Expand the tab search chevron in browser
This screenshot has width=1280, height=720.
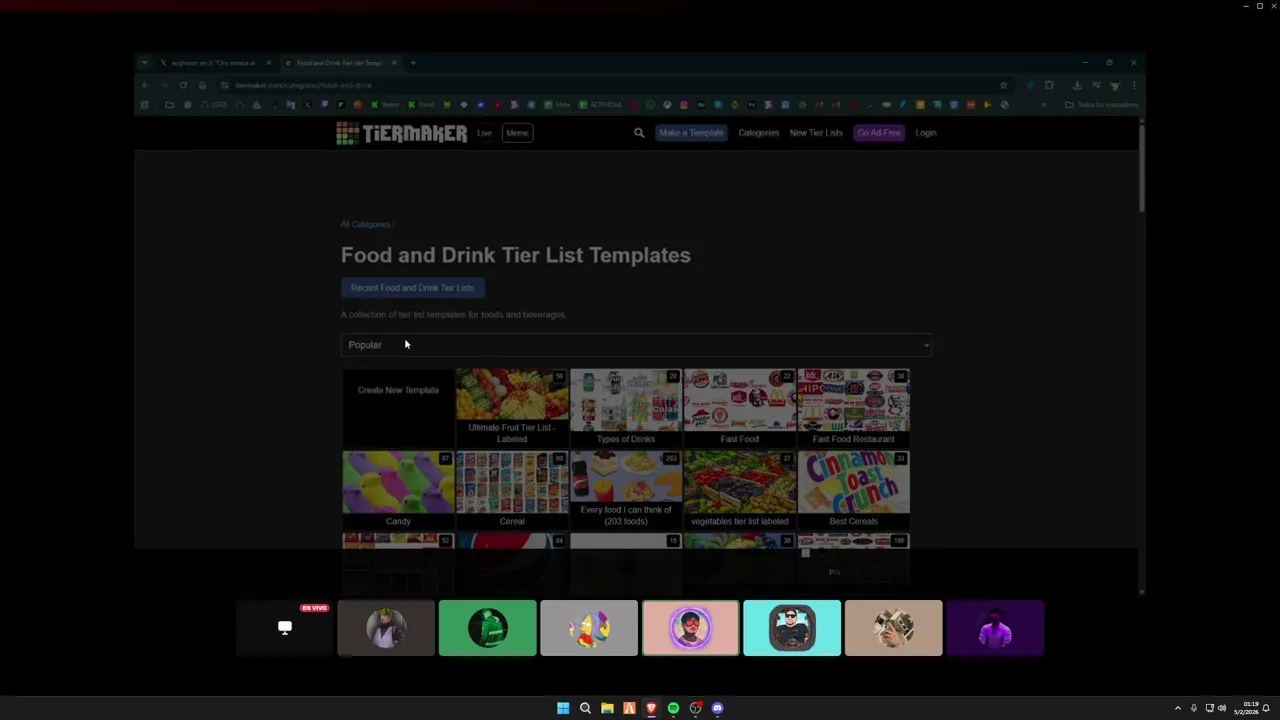[x=144, y=63]
